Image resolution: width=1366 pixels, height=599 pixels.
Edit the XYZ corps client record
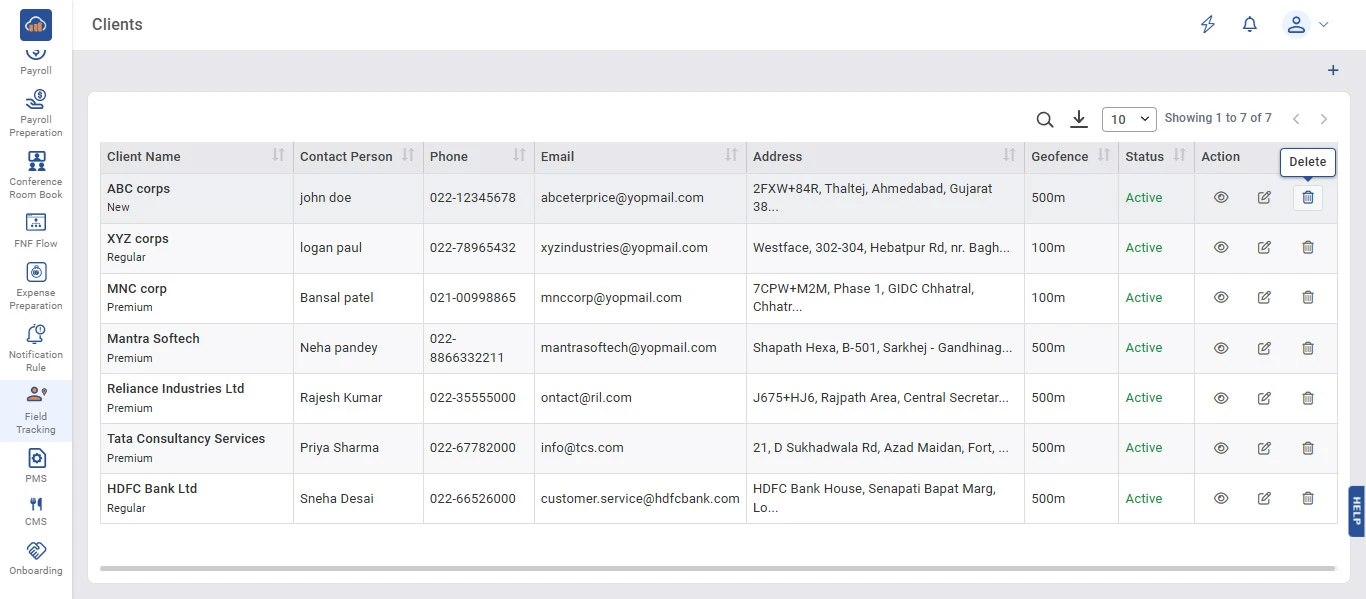1264,248
